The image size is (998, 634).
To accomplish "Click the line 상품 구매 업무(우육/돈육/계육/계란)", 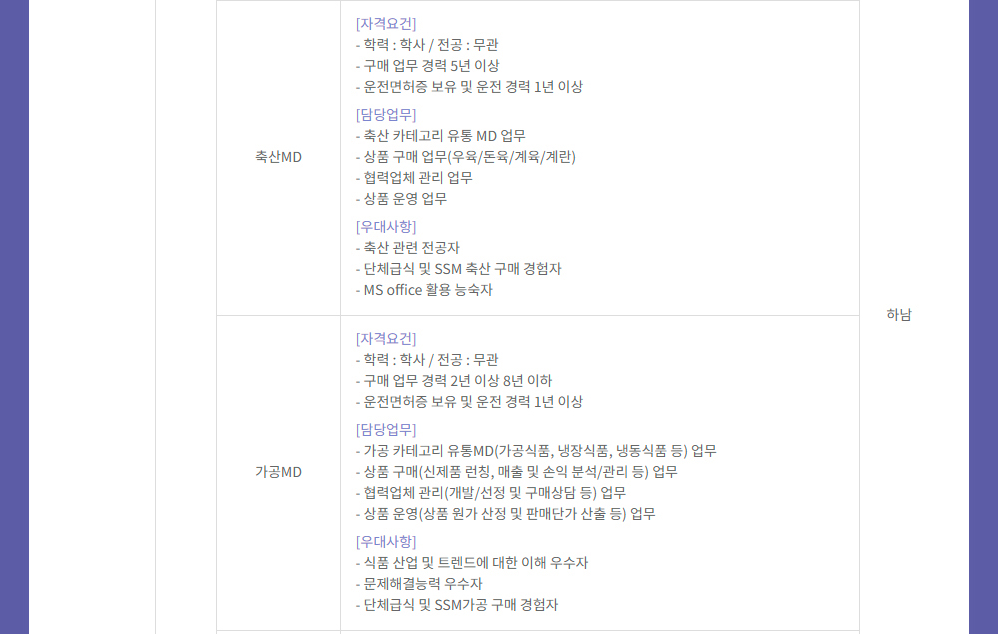I will pos(466,157).
